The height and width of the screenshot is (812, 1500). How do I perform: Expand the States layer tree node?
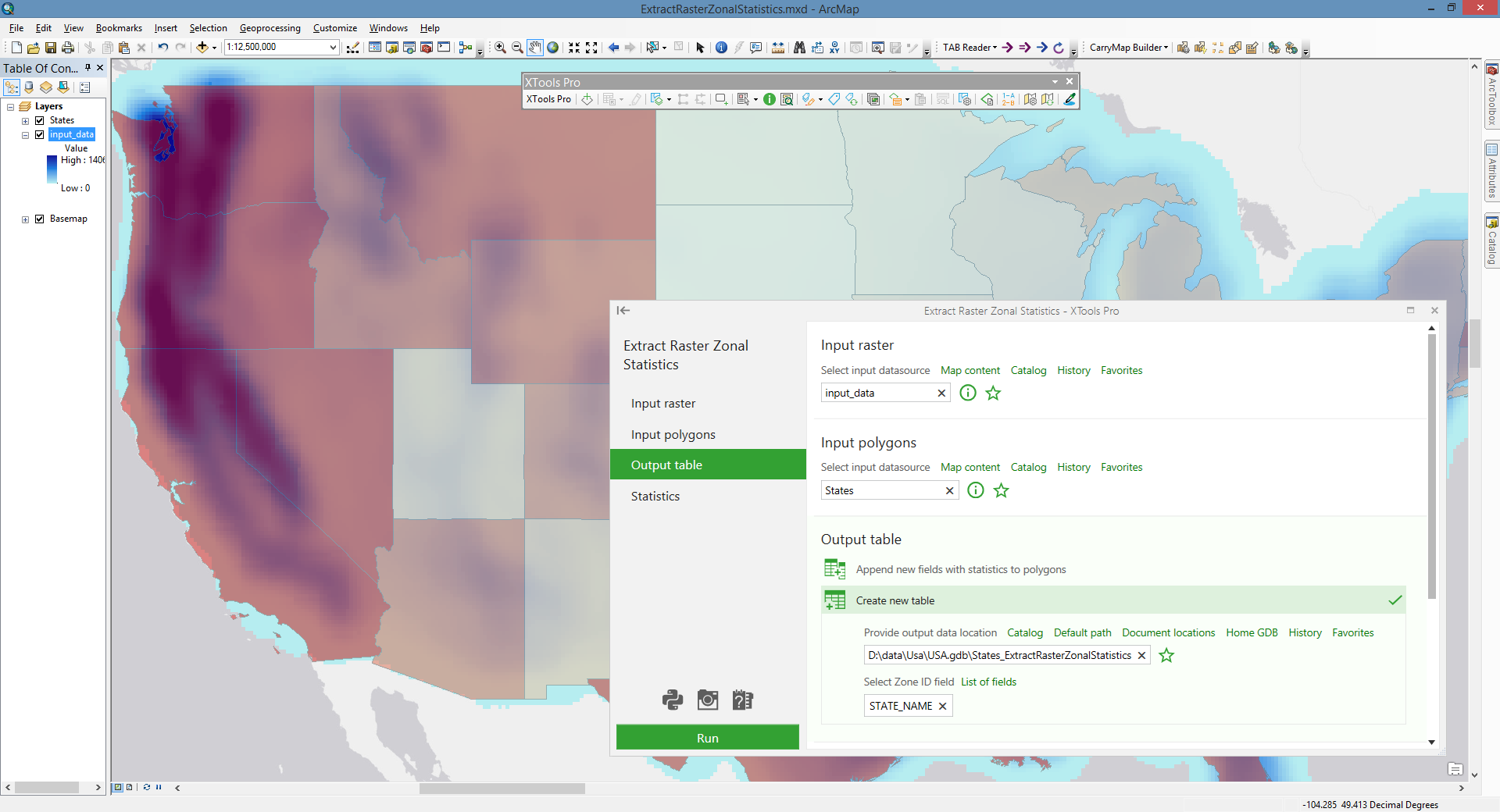pos(25,121)
